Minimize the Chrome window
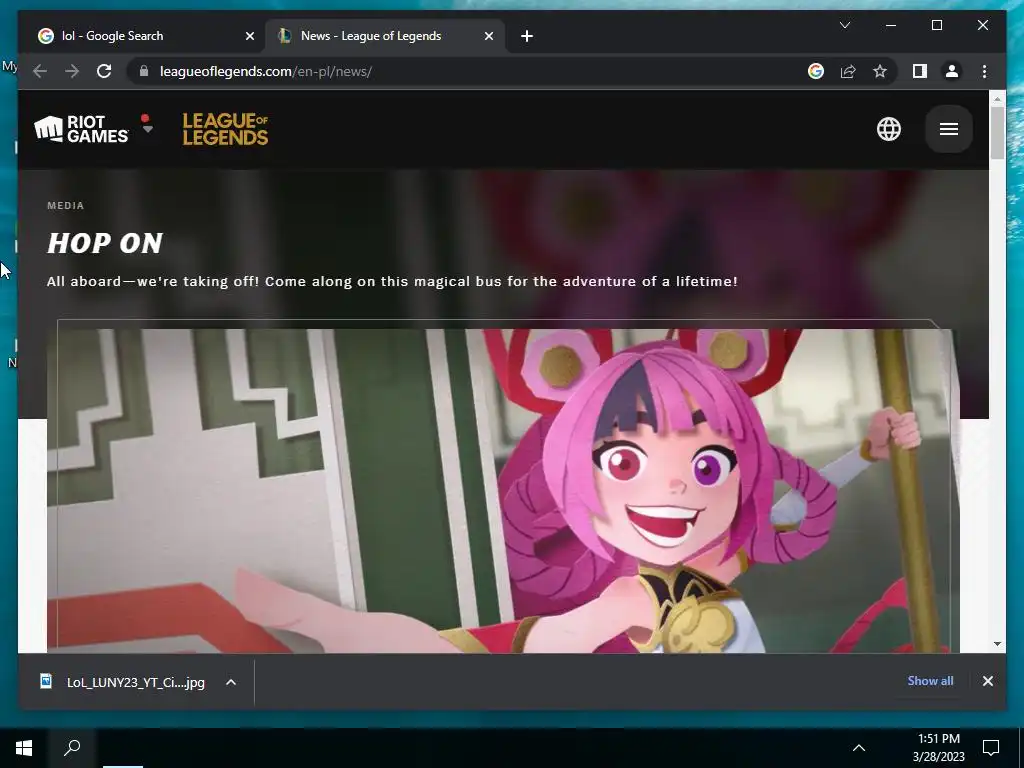The height and width of the screenshot is (768, 1024). [891, 25]
